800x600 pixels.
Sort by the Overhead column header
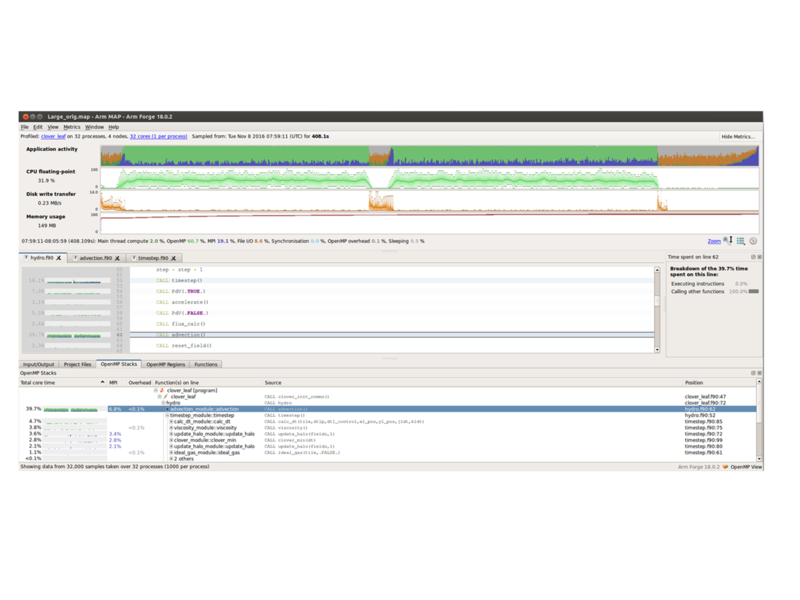[140, 383]
